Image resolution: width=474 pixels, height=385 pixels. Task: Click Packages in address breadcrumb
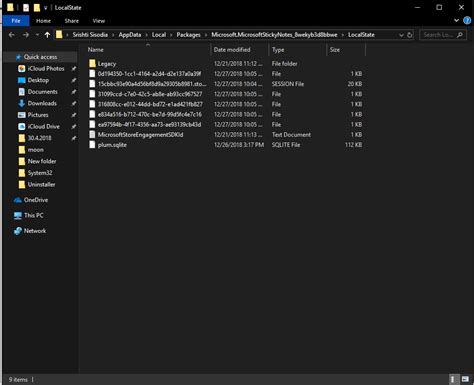tap(188, 35)
